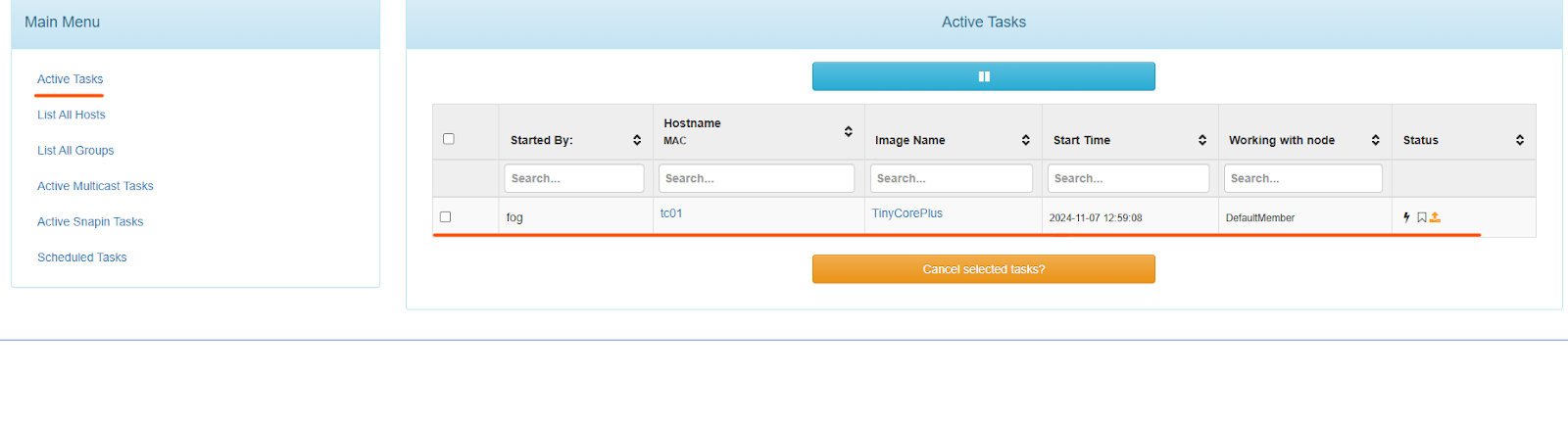Click the pause icon on the blue bar
This screenshot has height=421, width=1568.
(984, 76)
